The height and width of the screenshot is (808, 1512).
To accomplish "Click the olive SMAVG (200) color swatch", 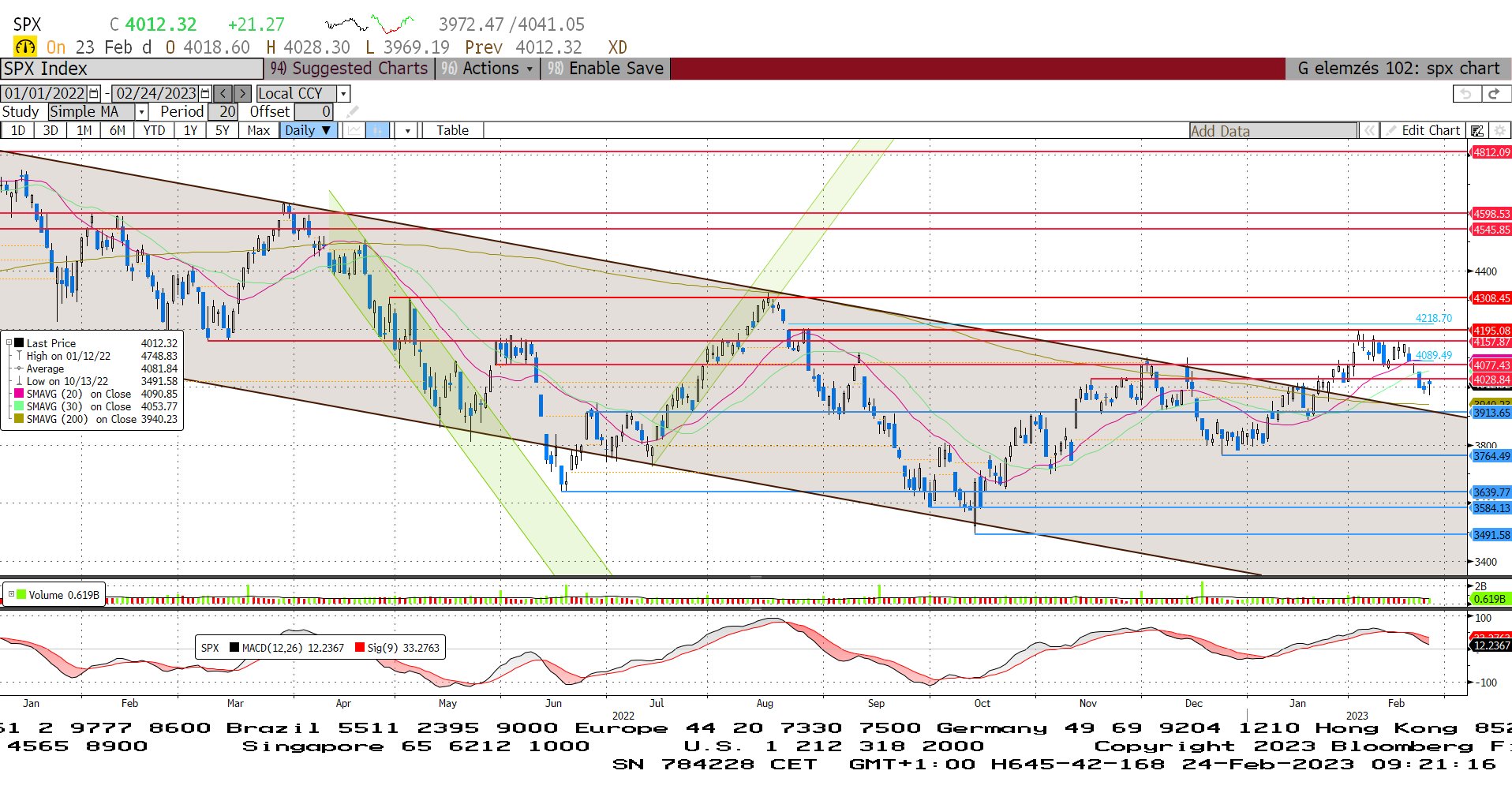I will [x=19, y=418].
